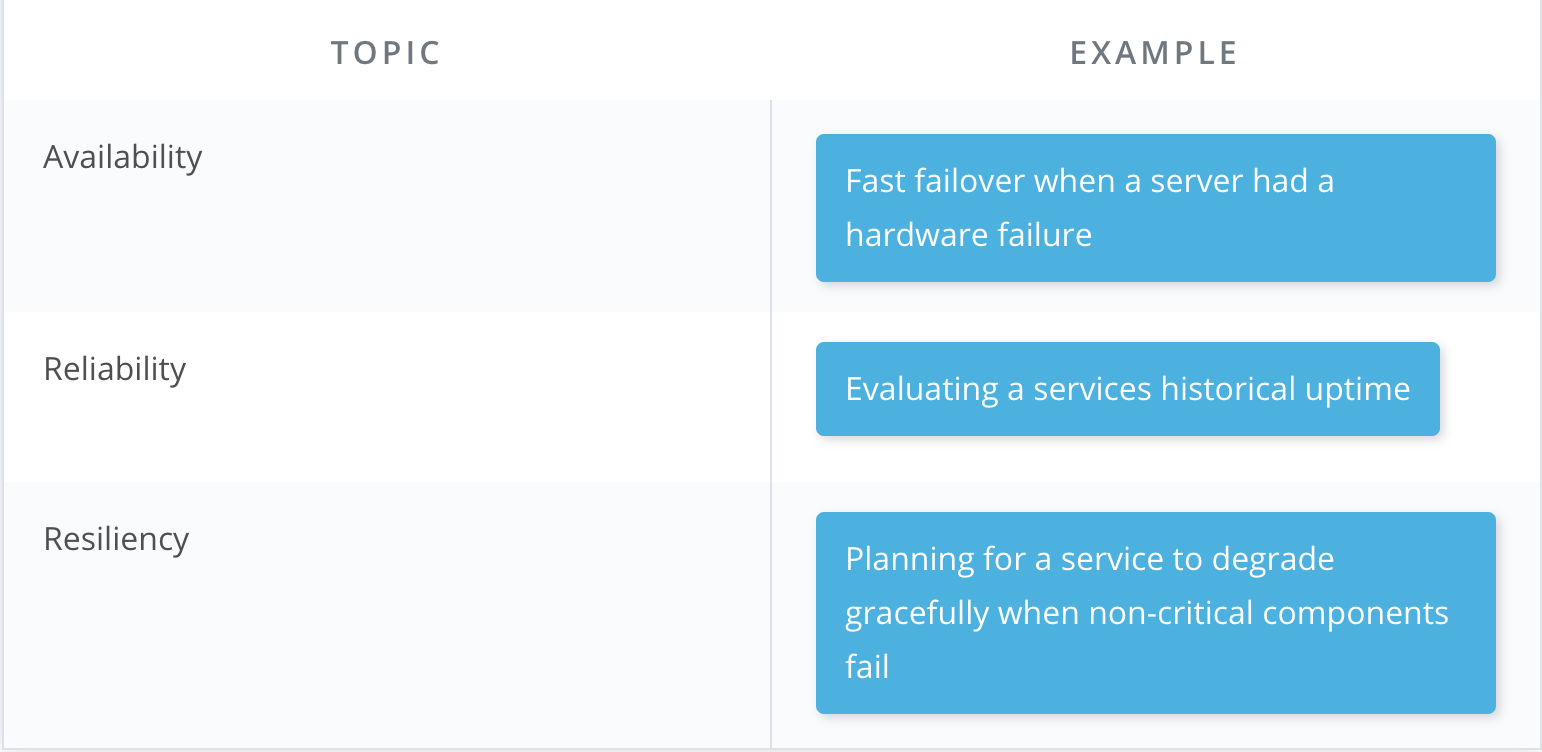
Task: Click the EXAMPLE column header
Action: point(1155,53)
